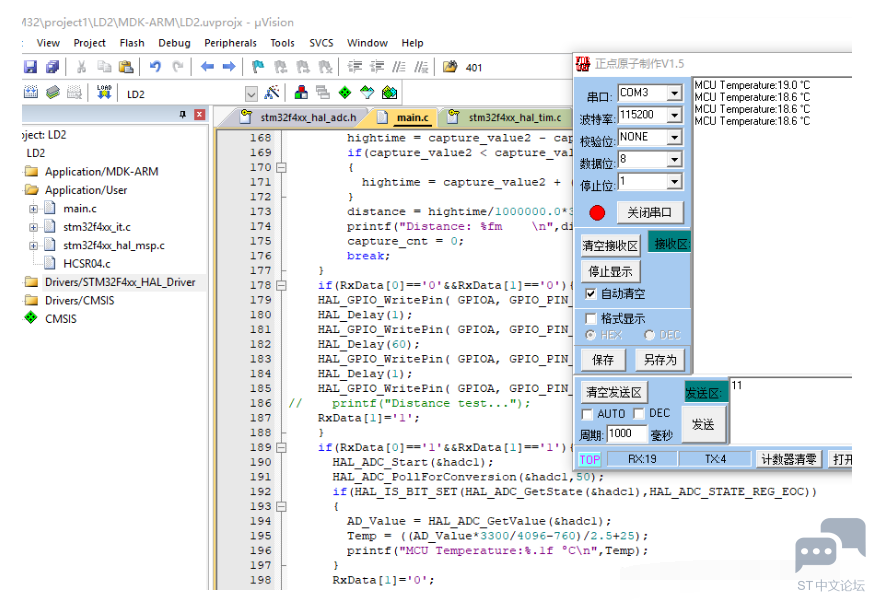The height and width of the screenshot is (601, 874).
Task: Click the Undo arrow icon
Action: coord(155,67)
